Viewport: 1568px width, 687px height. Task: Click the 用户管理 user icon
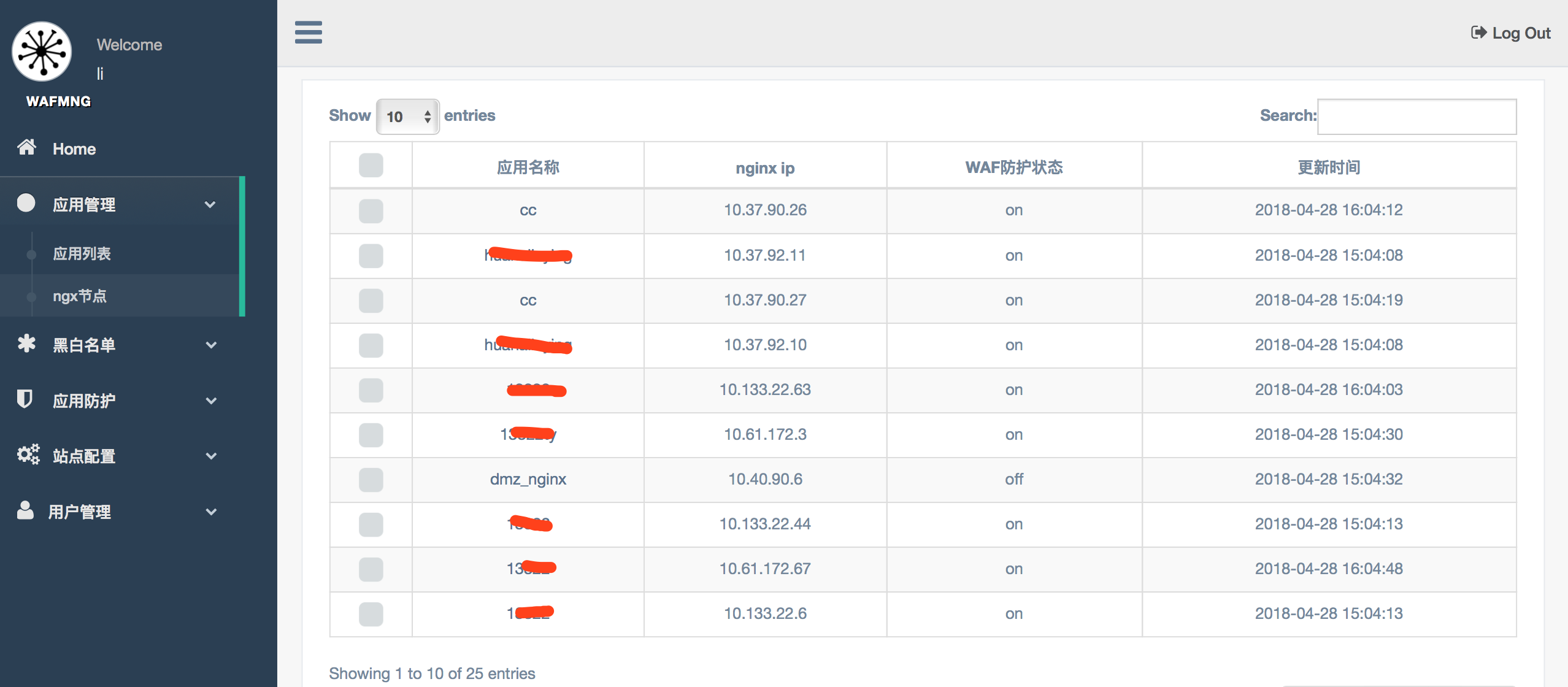point(25,510)
